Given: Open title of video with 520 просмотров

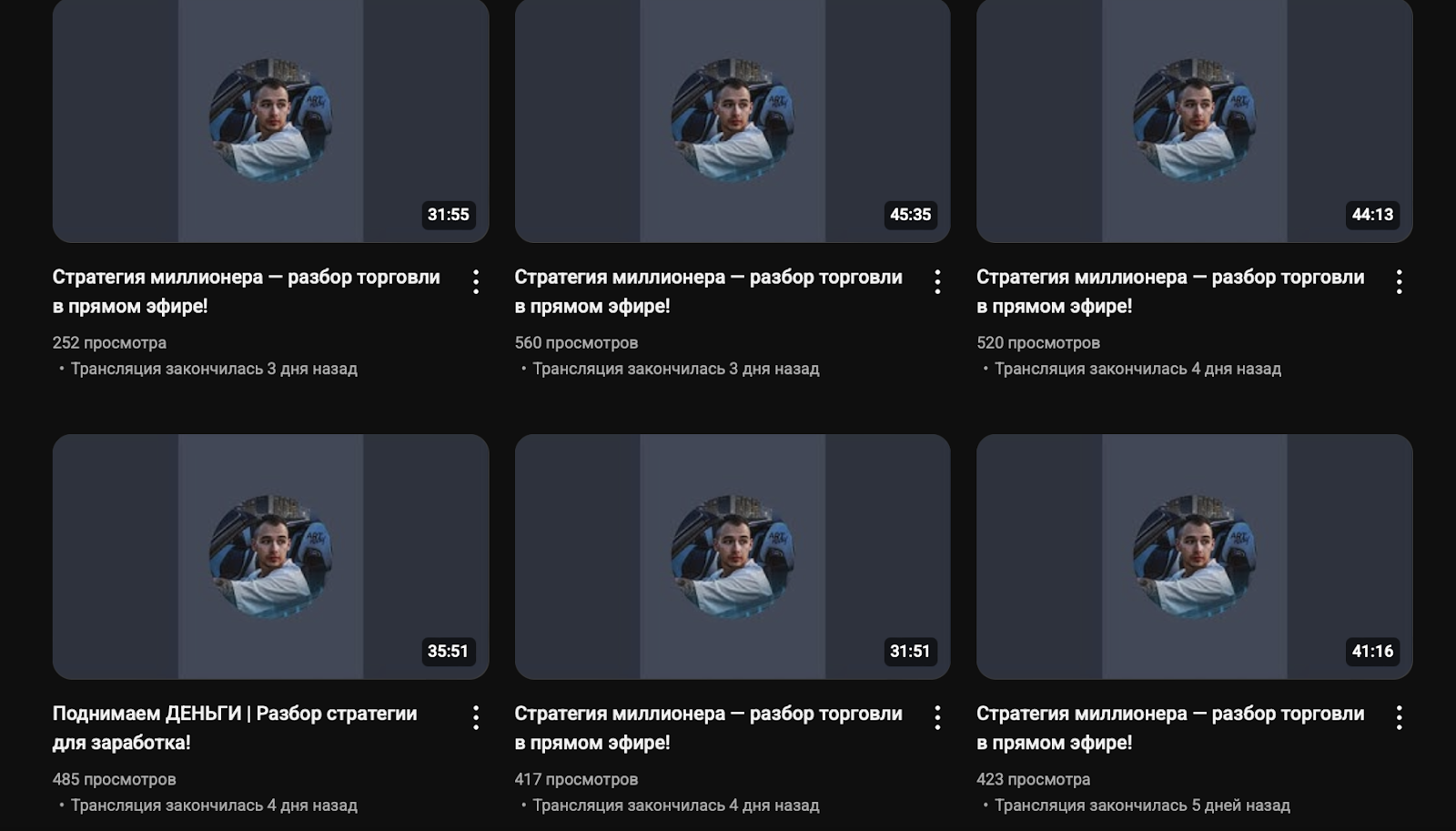Looking at the screenshot, I should point(1170,291).
